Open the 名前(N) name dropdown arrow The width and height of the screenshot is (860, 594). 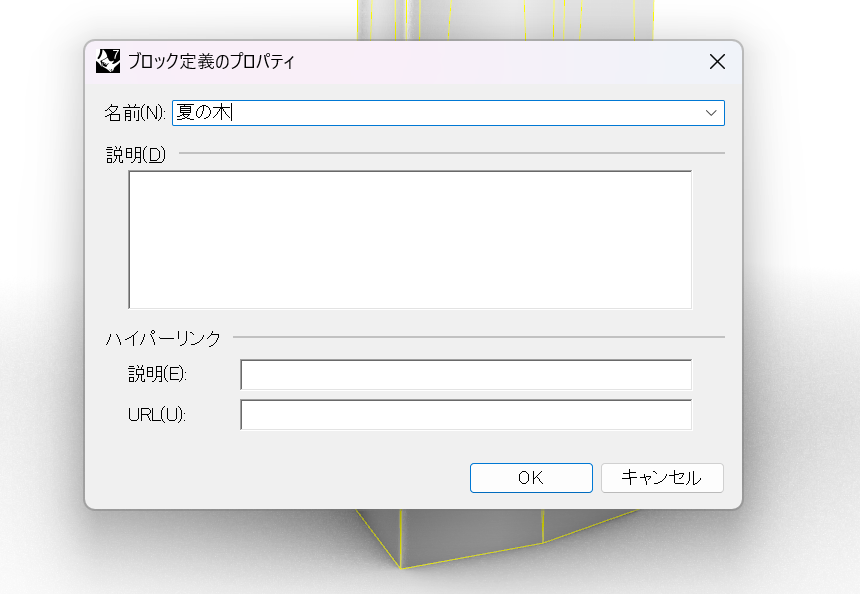711,113
